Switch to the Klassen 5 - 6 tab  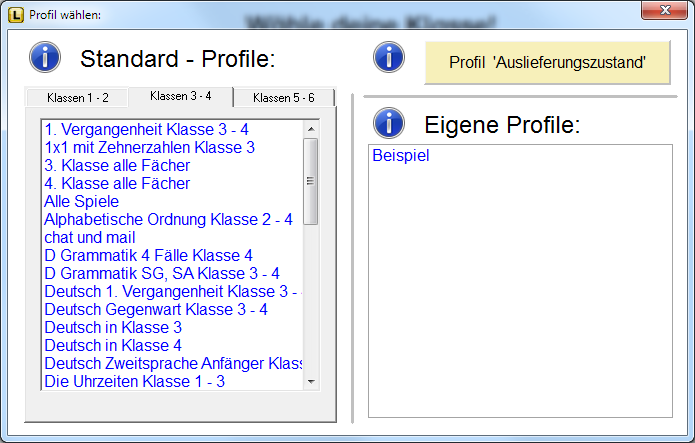[284, 98]
